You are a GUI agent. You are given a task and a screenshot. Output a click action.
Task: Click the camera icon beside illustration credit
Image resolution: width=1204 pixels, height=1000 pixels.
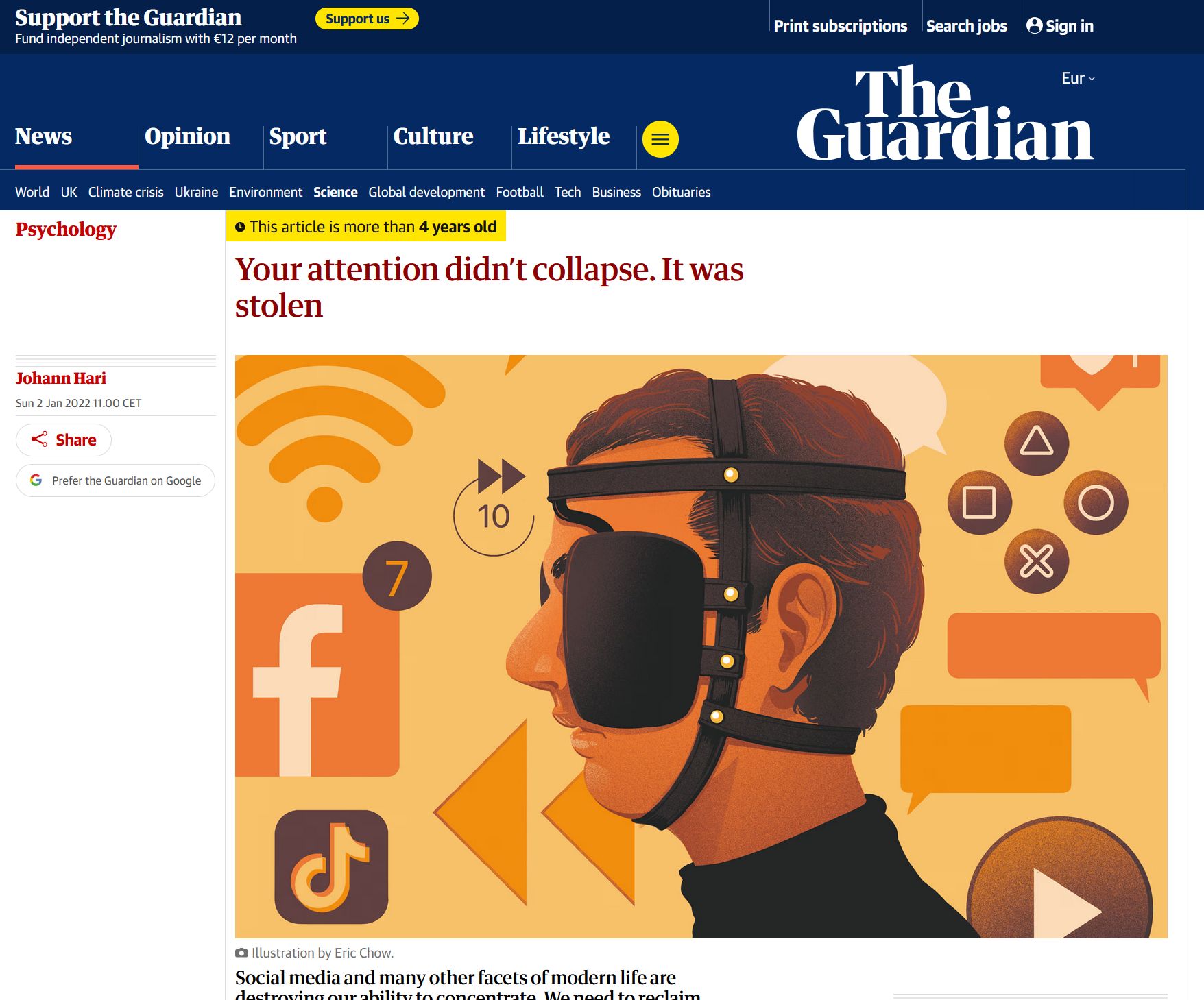click(x=241, y=953)
